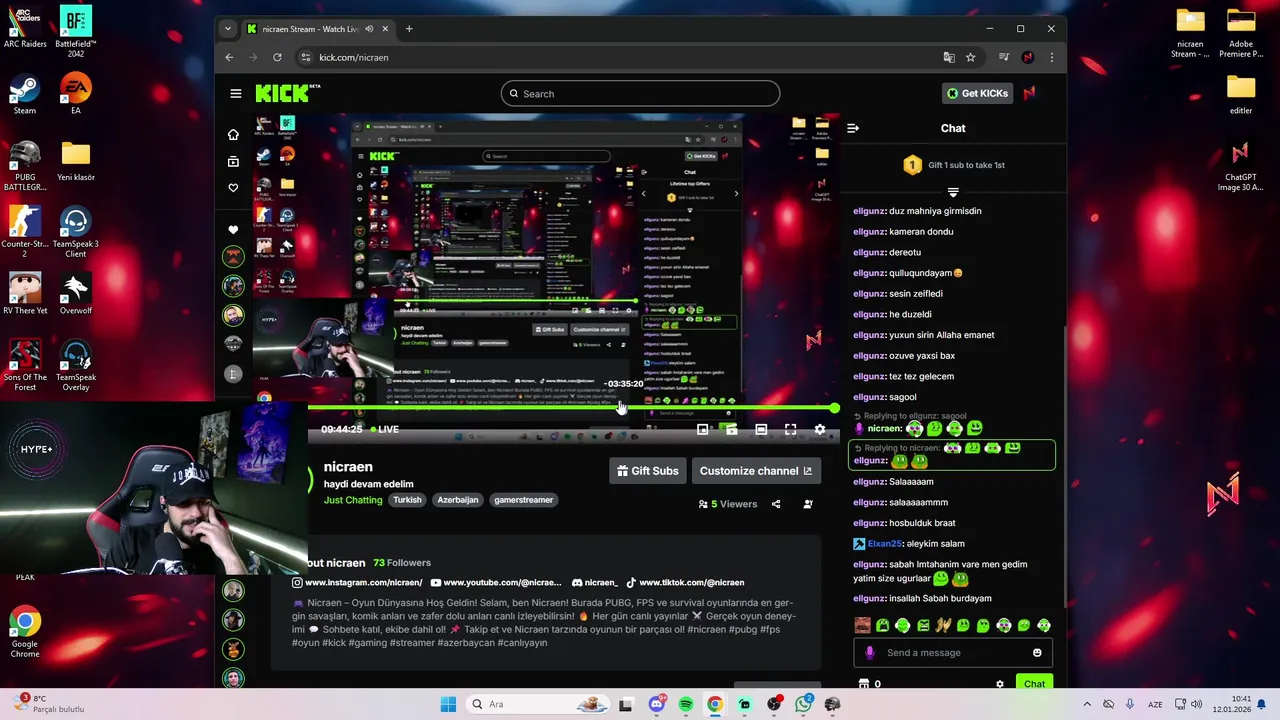Go to Kick home via logo
This screenshot has height=720, width=1280.
287,93
